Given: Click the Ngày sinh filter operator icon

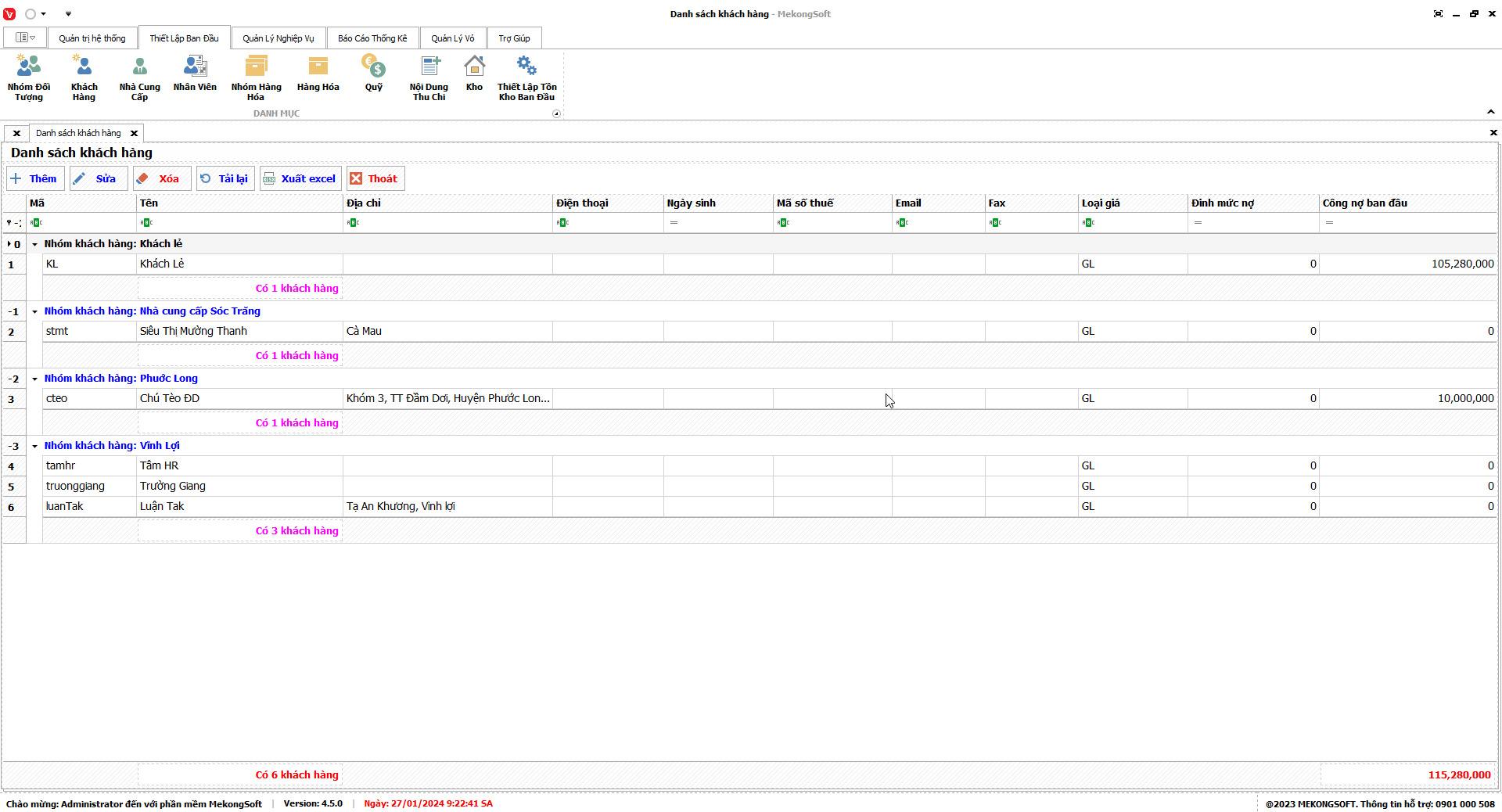Looking at the screenshot, I should [x=674, y=223].
